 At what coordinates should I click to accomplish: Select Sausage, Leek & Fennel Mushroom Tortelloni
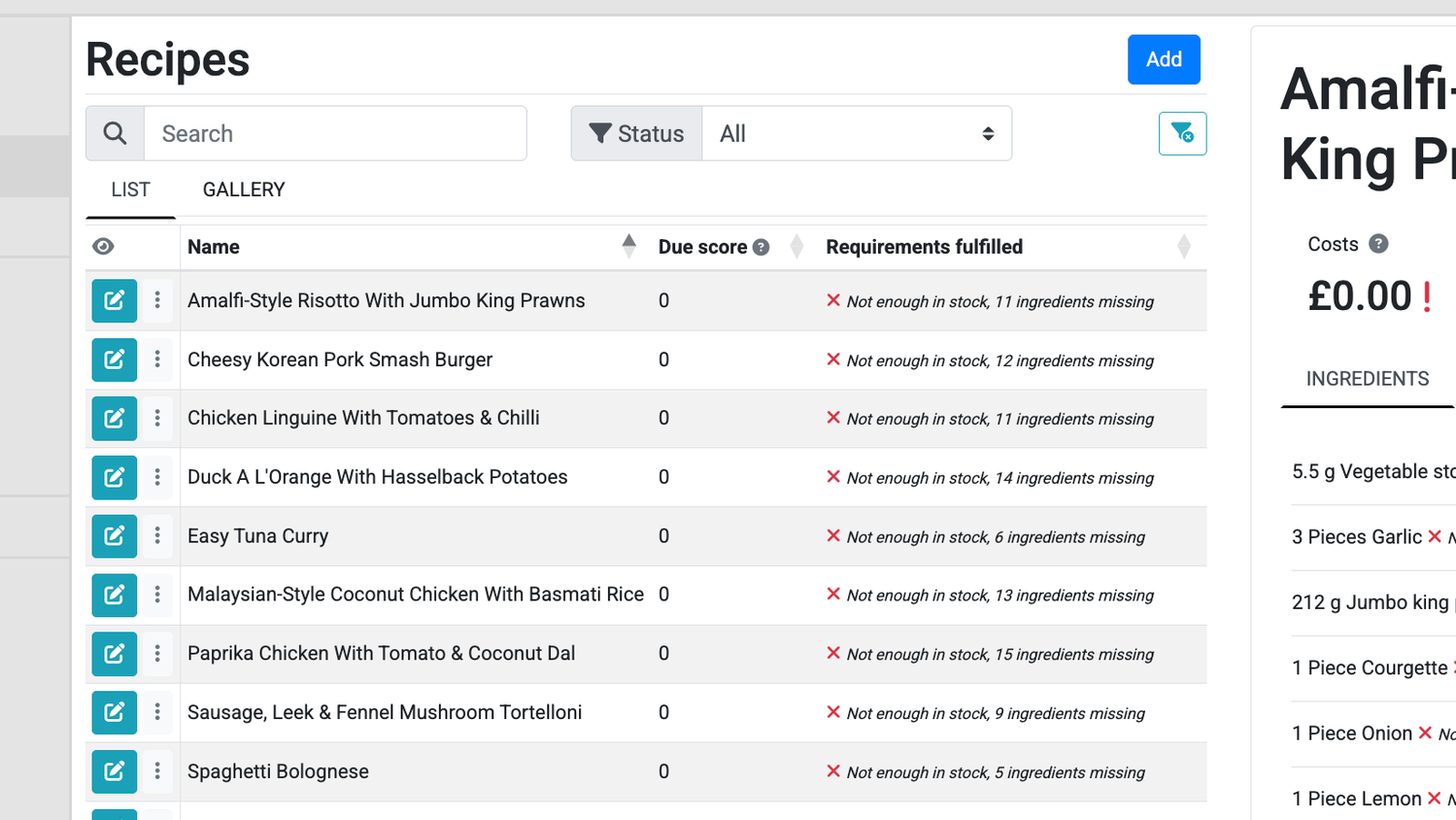click(385, 712)
